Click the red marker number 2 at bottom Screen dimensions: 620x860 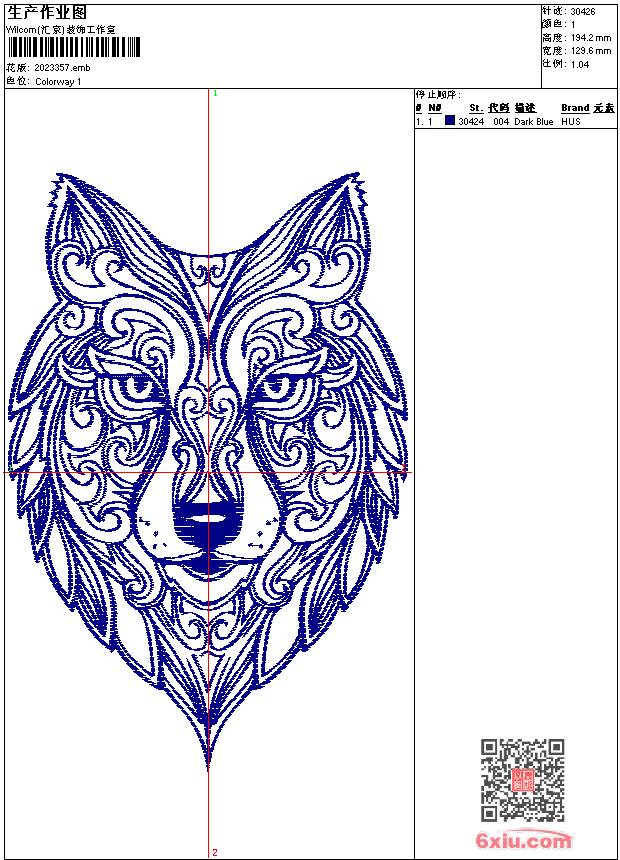click(x=215, y=852)
